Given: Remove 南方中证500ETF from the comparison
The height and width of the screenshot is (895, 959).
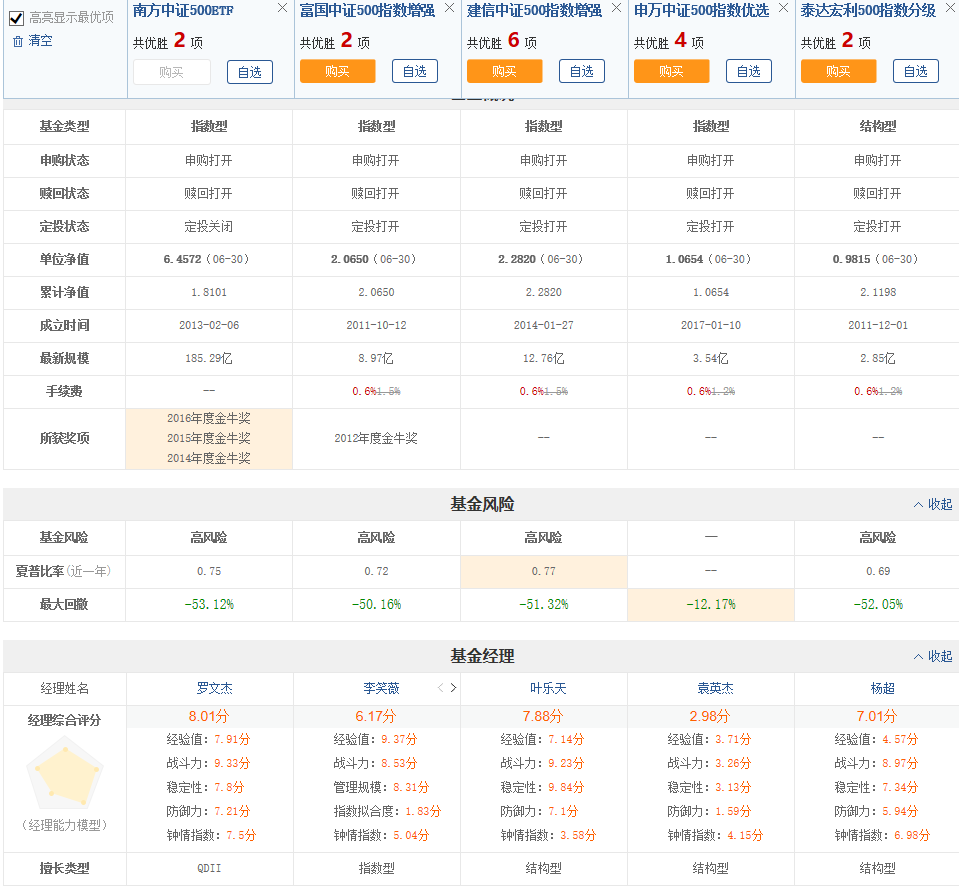Looking at the screenshot, I should click(x=282, y=8).
